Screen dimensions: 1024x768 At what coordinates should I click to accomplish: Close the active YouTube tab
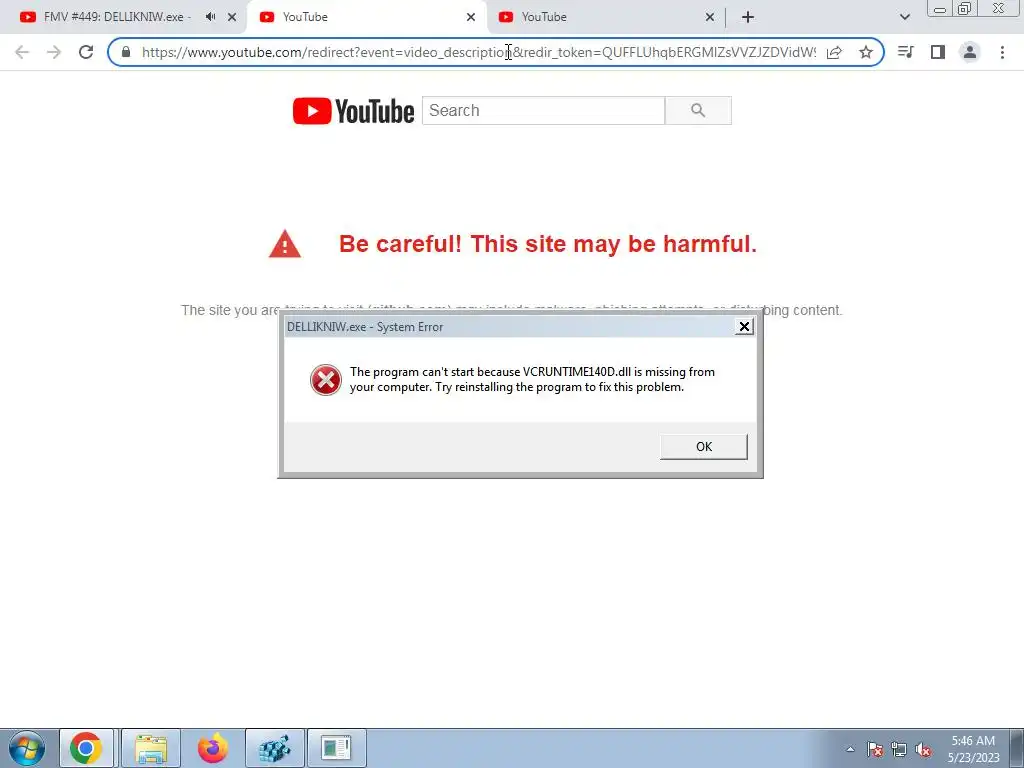pyautogui.click(x=471, y=17)
